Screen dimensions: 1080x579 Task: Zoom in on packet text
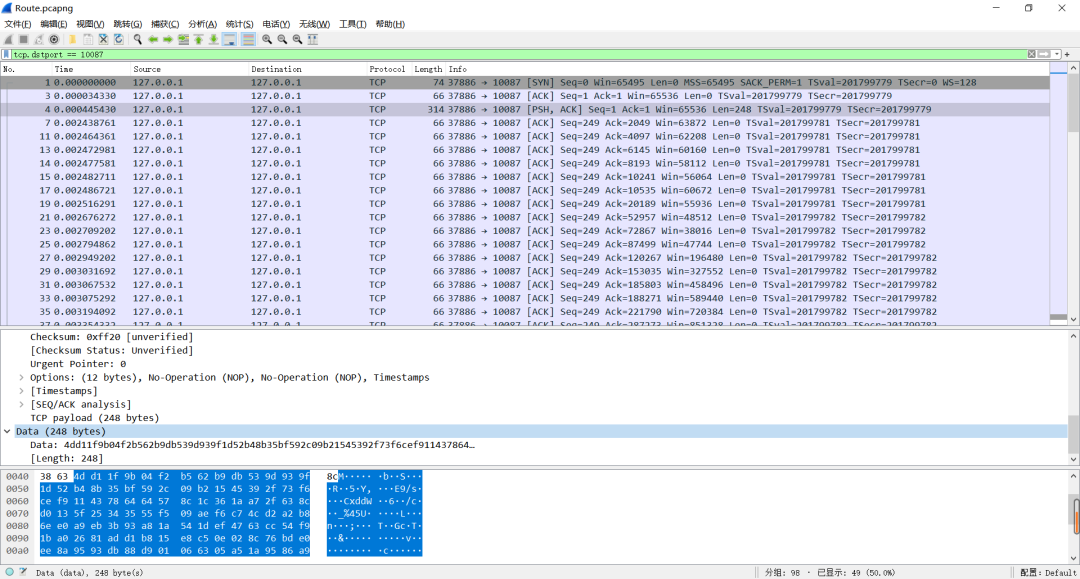click(x=267, y=39)
